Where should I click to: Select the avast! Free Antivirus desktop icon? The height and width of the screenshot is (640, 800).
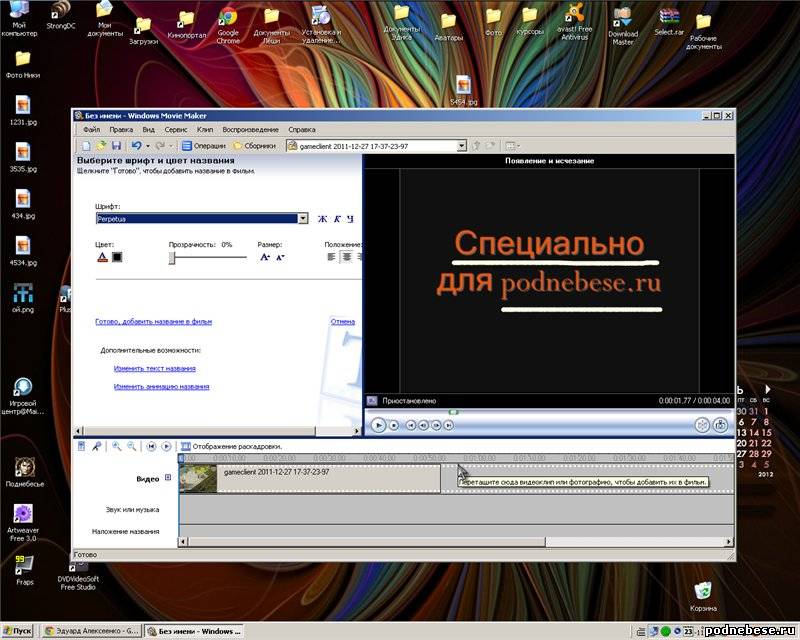pos(574,22)
